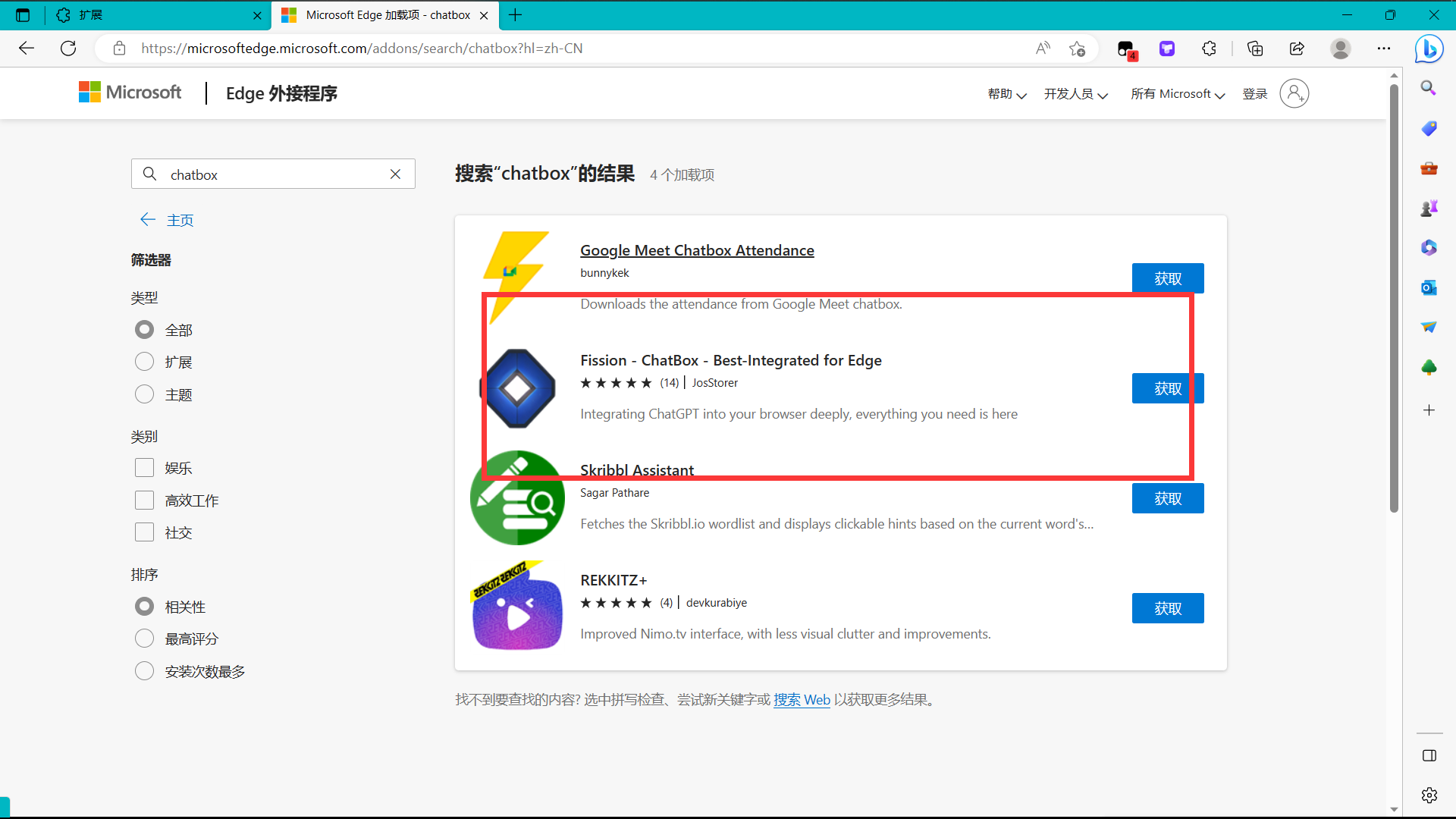Click the purple extension icon in toolbar
The image size is (1456, 819).
(1167, 49)
